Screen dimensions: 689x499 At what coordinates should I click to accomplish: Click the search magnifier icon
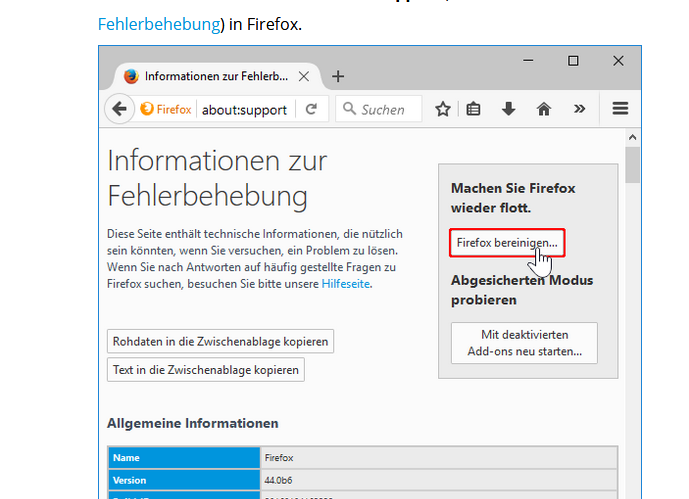(349, 108)
